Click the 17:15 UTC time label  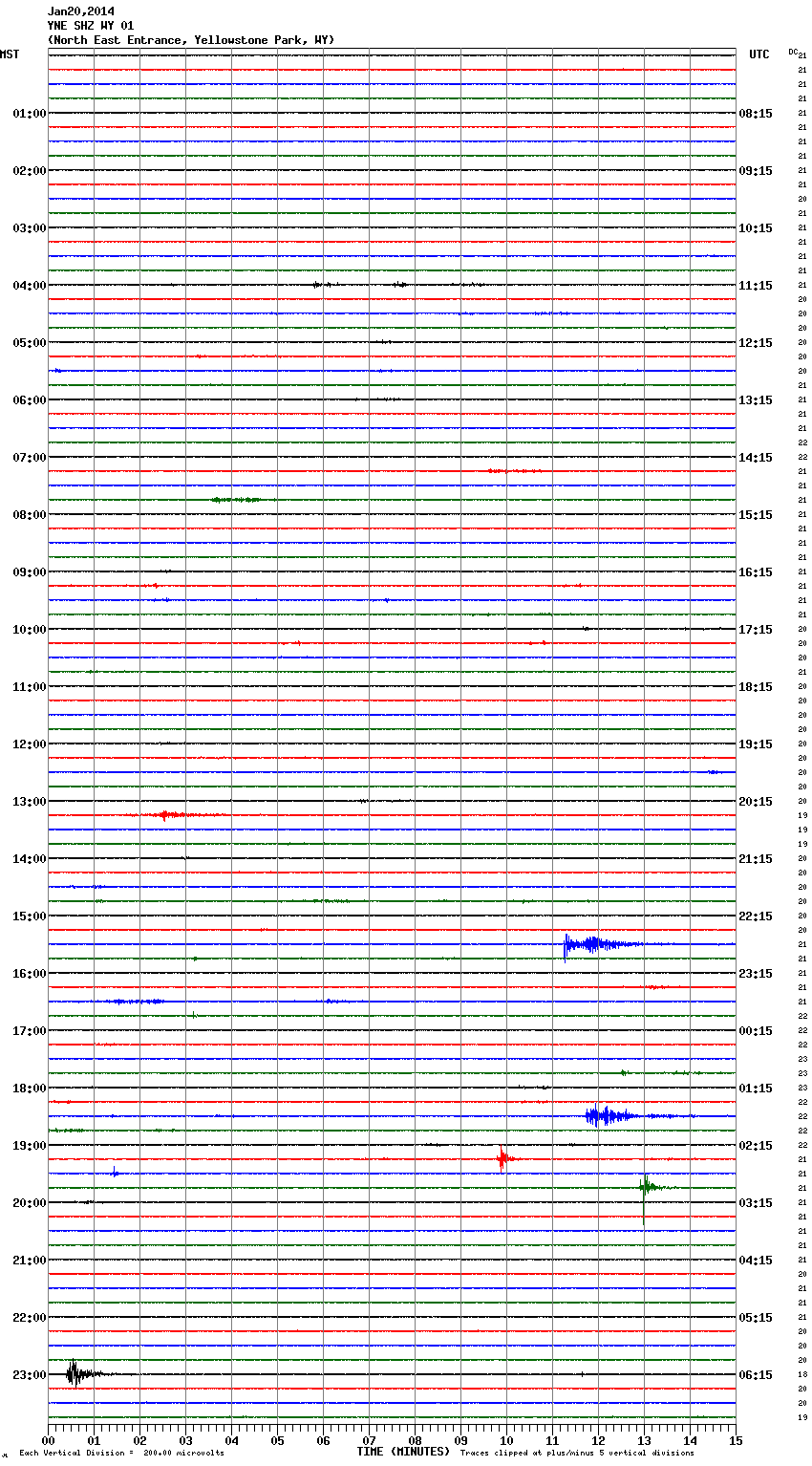[x=756, y=630]
